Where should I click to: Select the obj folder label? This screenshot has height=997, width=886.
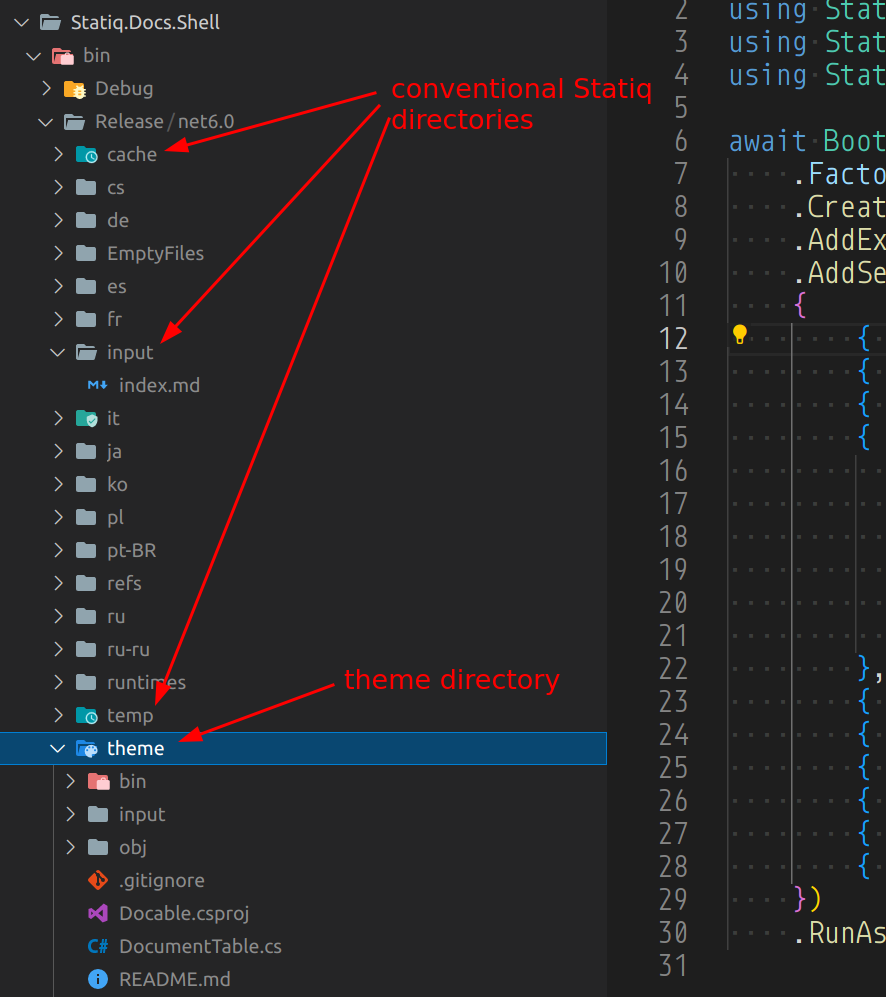(x=133, y=848)
